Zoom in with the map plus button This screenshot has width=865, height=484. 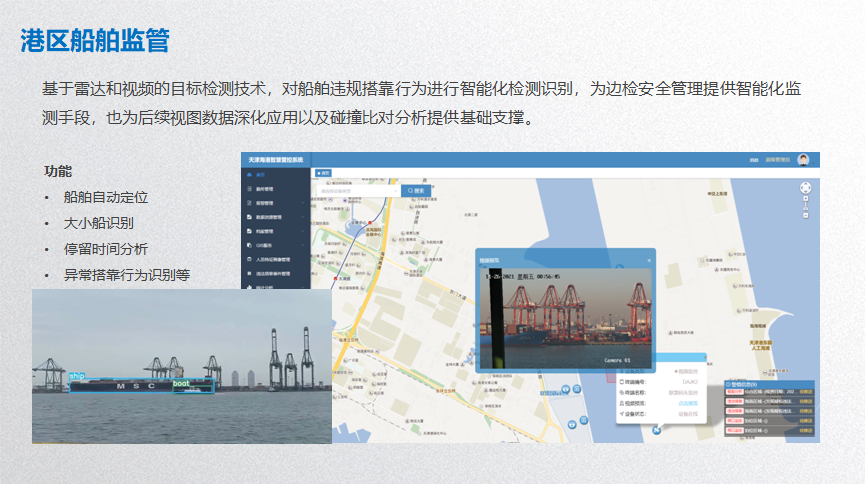(805, 199)
